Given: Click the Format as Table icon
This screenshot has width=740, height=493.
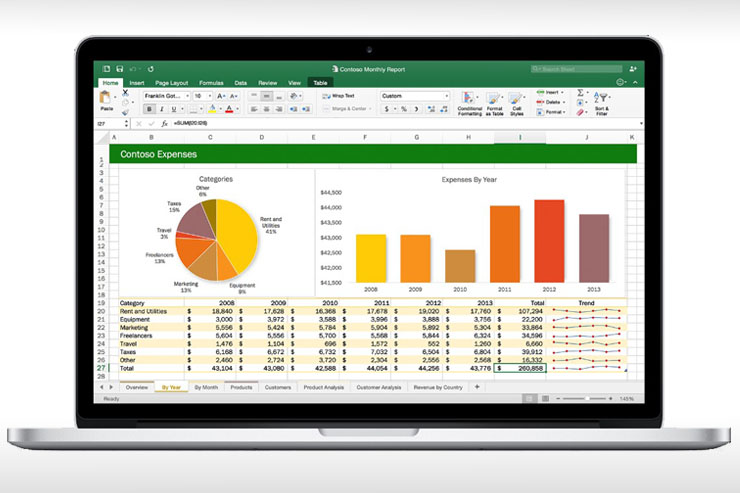Looking at the screenshot, I should (x=494, y=101).
